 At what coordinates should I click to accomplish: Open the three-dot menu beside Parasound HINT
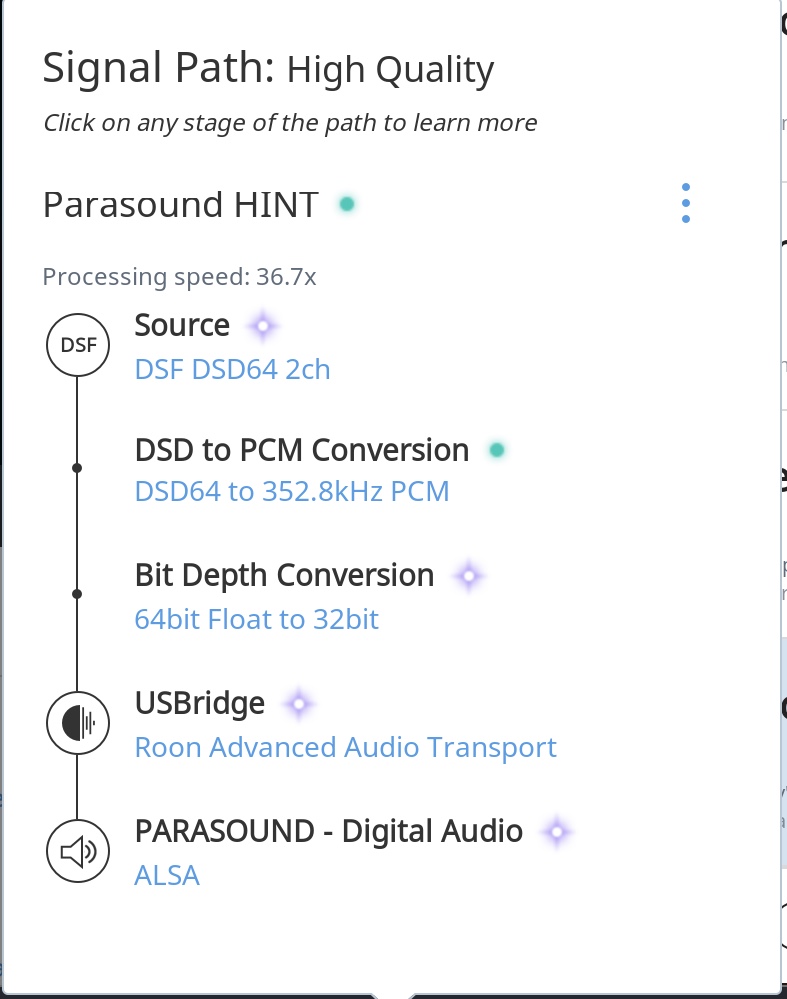(686, 203)
